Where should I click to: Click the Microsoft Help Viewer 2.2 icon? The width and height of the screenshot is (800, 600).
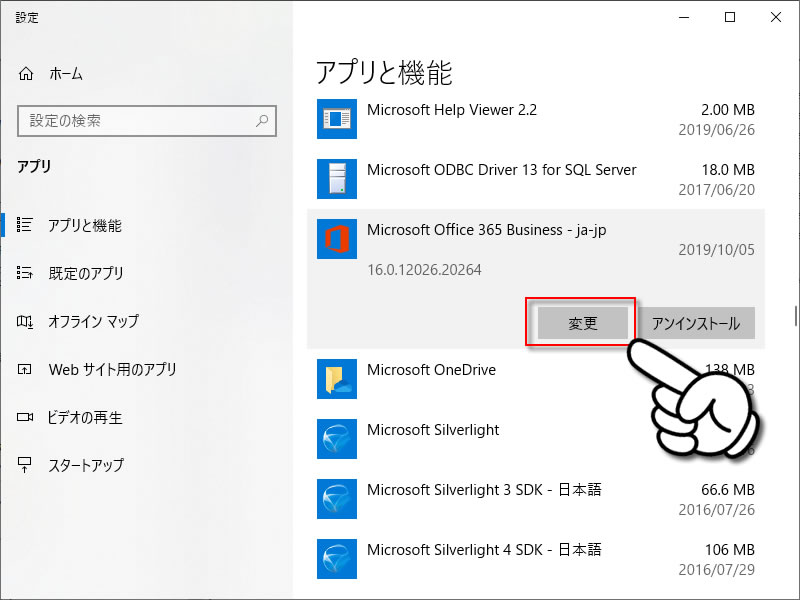pyautogui.click(x=337, y=119)
